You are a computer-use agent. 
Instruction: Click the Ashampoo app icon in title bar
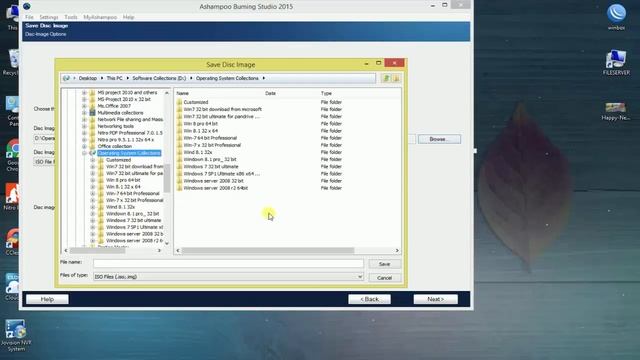[27, 6]
